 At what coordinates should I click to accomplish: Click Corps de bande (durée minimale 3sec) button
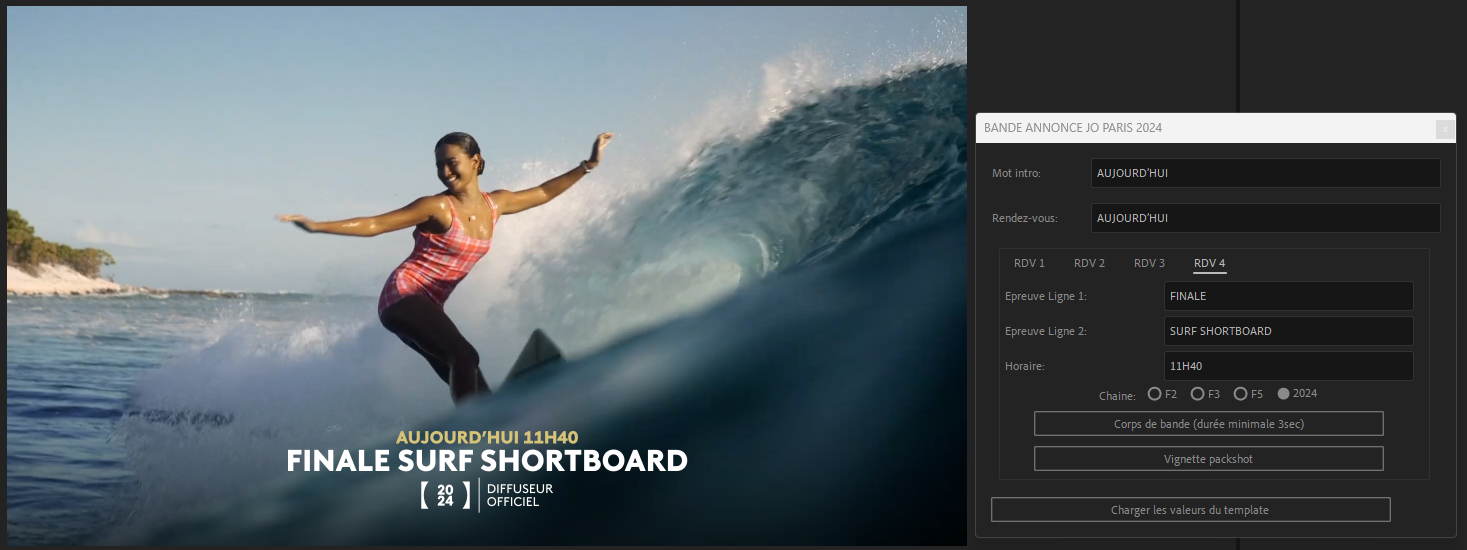[x=1208, y=424]
